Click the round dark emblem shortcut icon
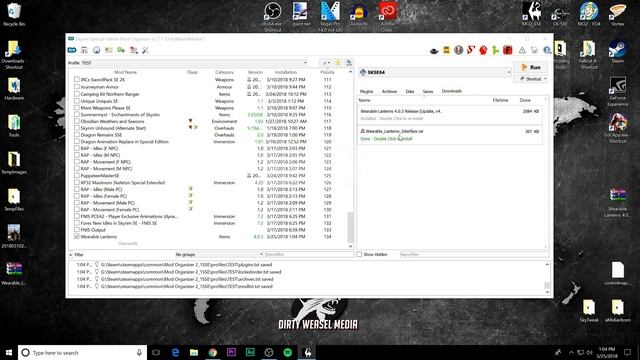 459,50
